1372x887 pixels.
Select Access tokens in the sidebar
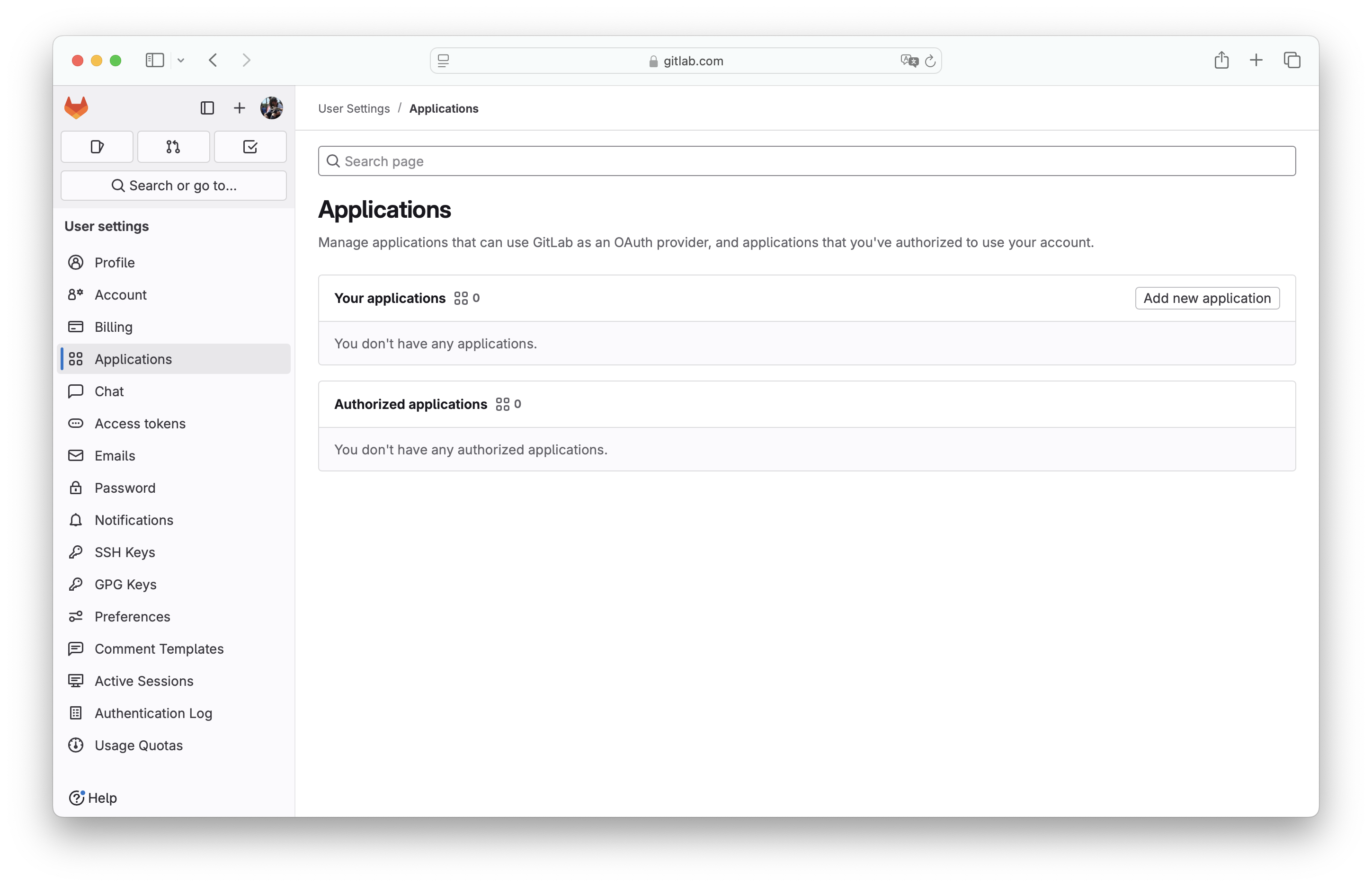140,423
